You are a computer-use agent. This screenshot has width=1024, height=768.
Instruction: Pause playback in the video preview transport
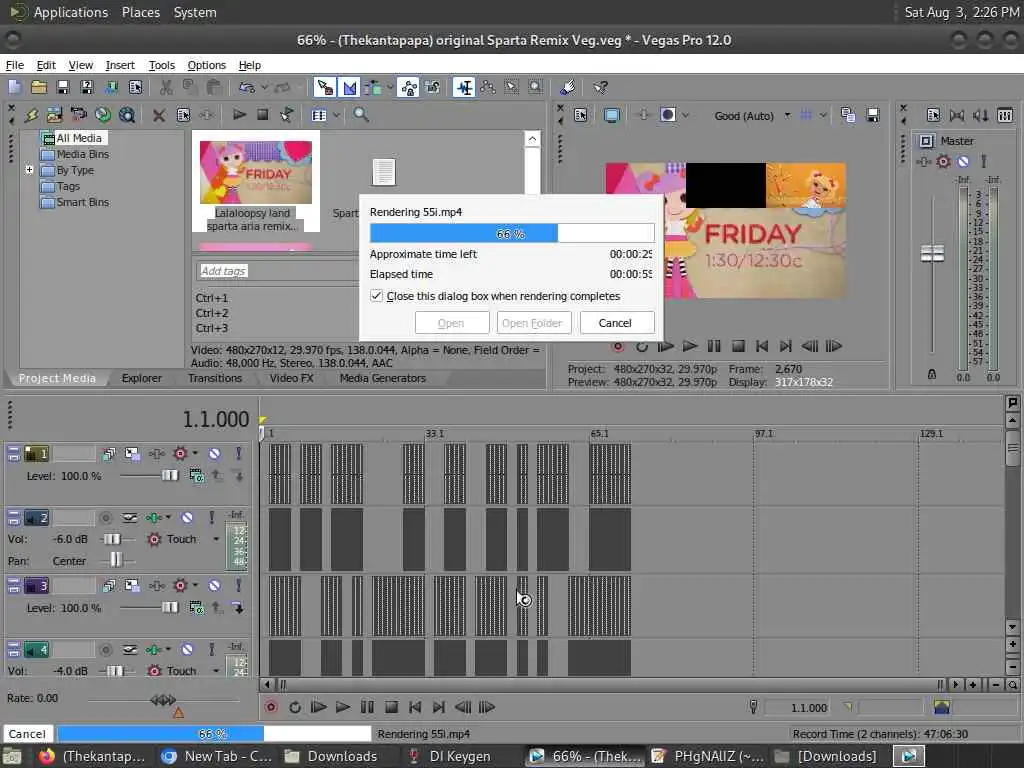[x=714, y=346]
